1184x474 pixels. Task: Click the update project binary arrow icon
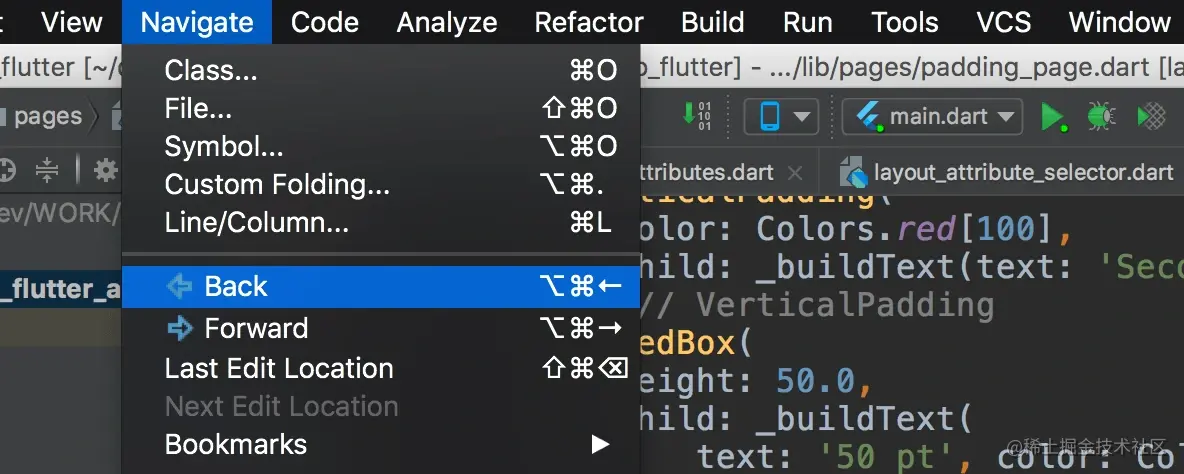697,115
